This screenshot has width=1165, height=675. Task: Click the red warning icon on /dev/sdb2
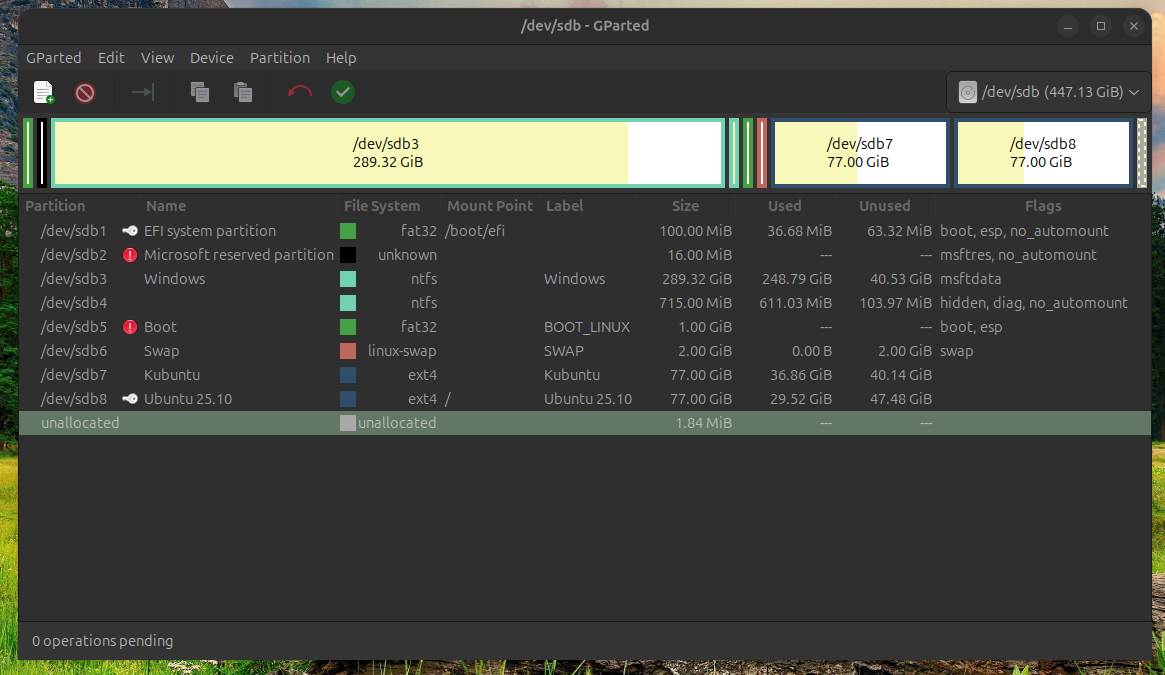[130, 255]
